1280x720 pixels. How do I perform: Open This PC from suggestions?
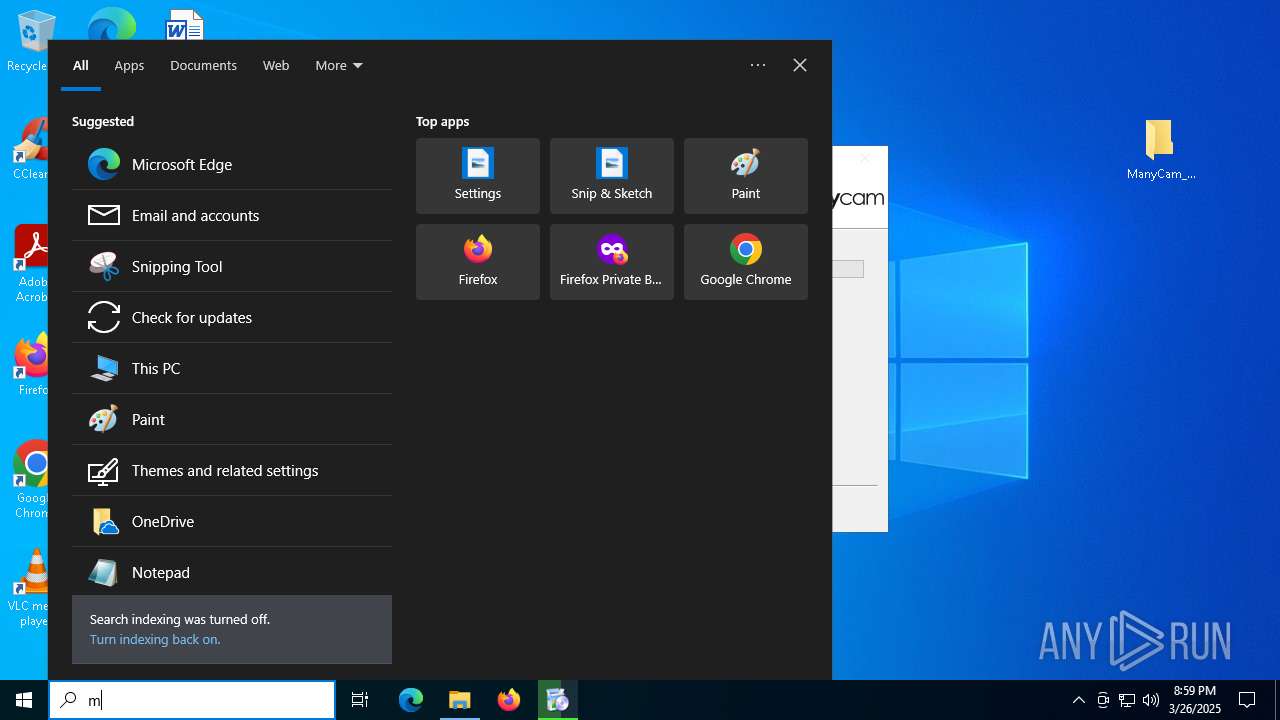point(232,368)
